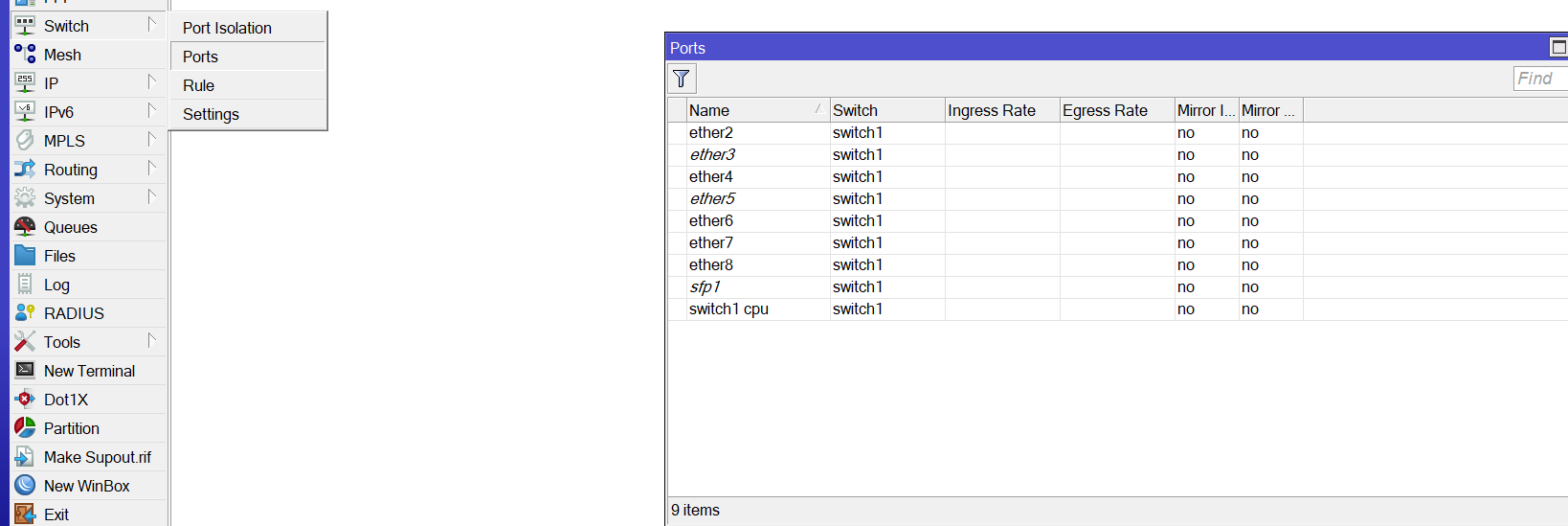Click the RADIUS icon in sidebar
1568x526 pixels.
click(25, 313)
